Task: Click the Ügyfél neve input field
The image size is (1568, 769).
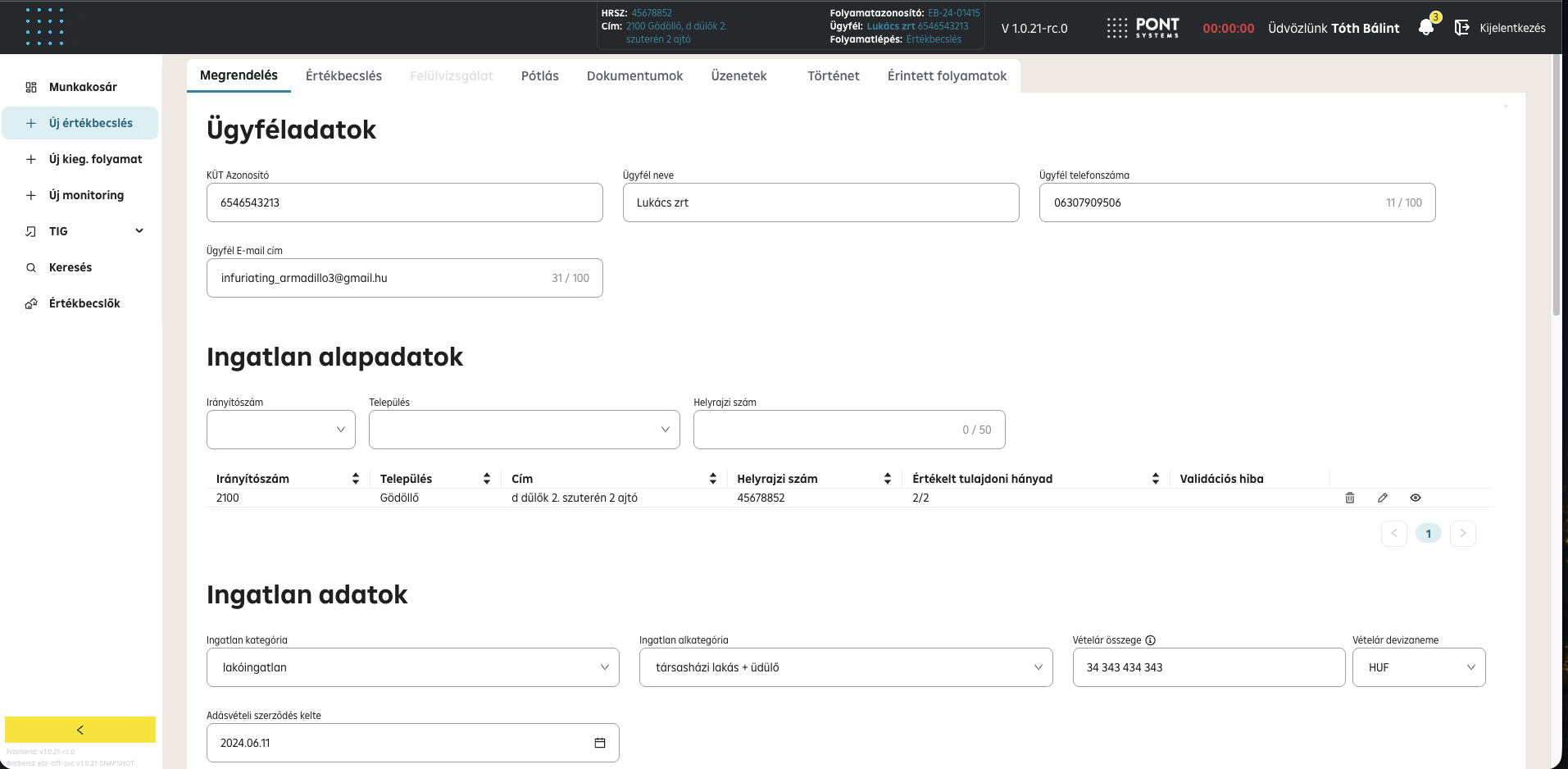Action: pos(820,202)
